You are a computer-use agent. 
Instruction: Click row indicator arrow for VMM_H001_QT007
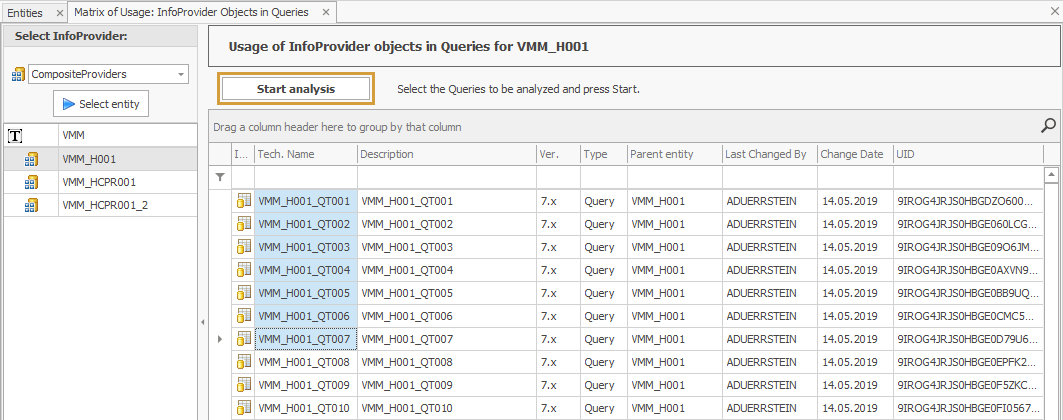(x=220, y=339)
